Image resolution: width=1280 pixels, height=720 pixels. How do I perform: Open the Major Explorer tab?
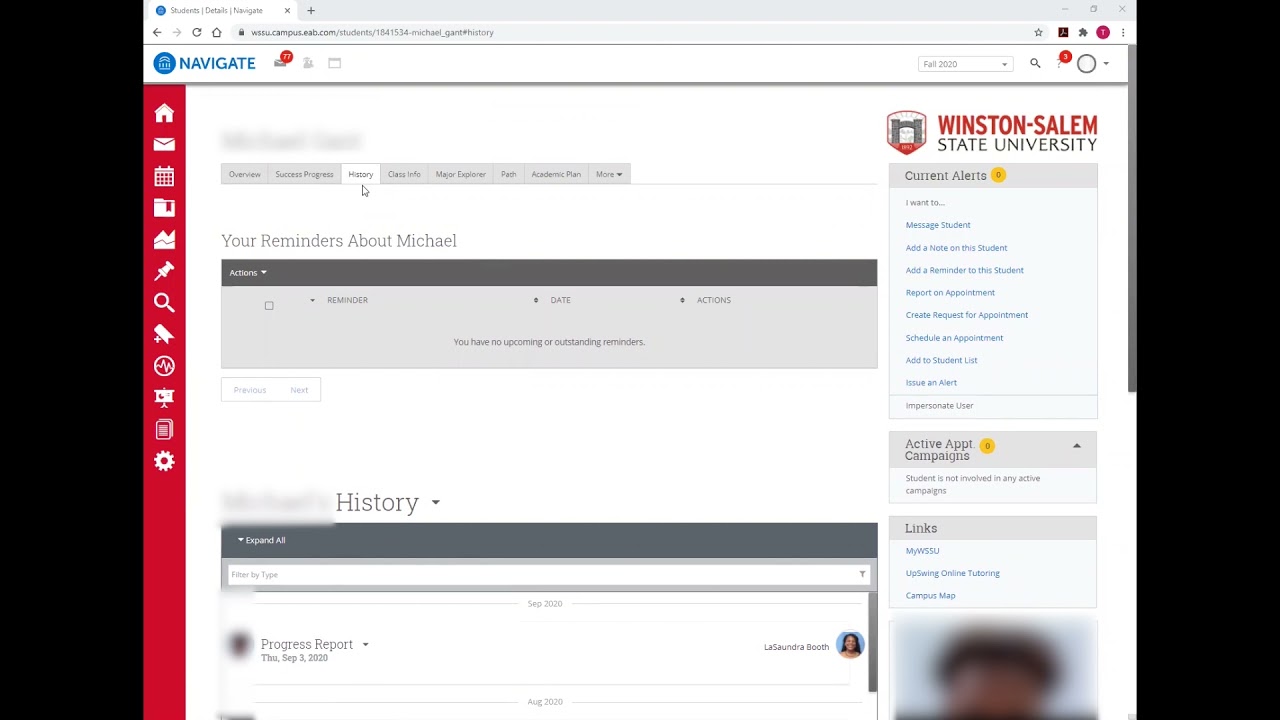pos(461,174)
